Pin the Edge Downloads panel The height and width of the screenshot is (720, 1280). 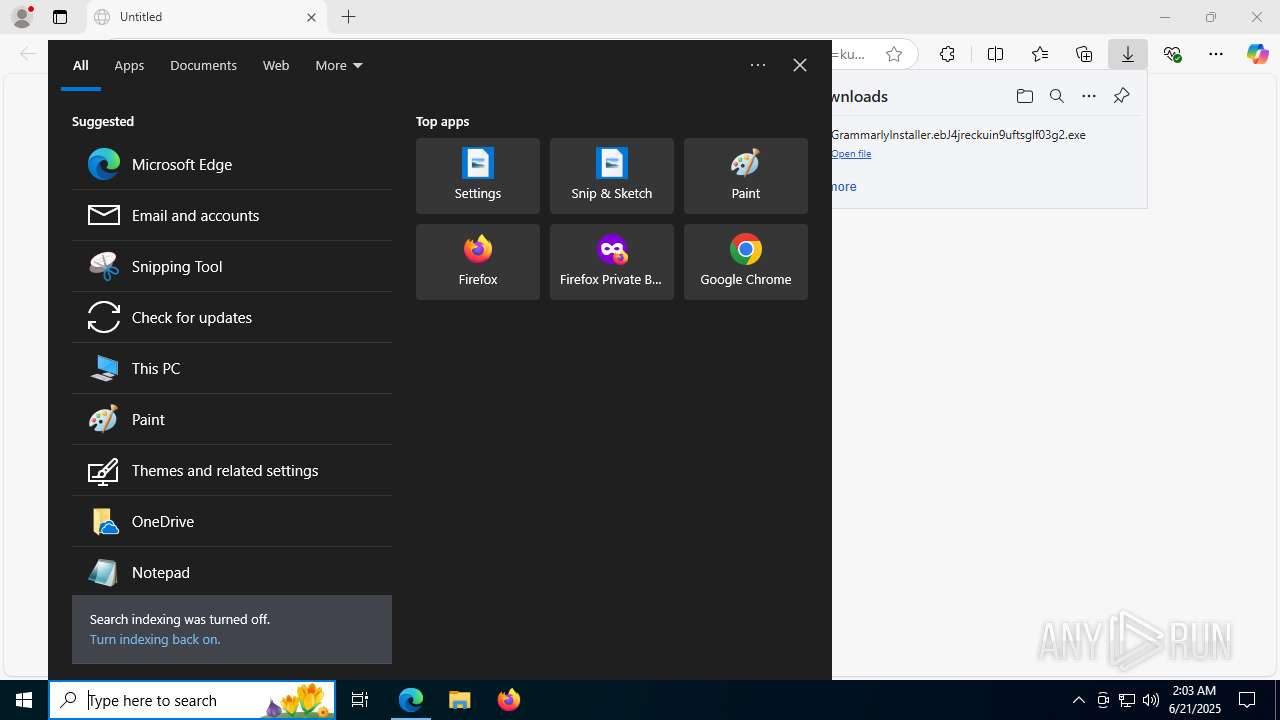coord(1121,96)
